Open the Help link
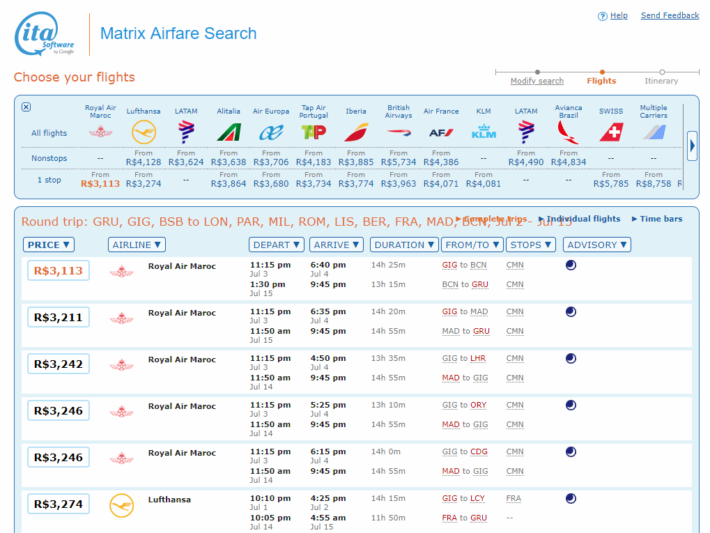 point(619,16)
